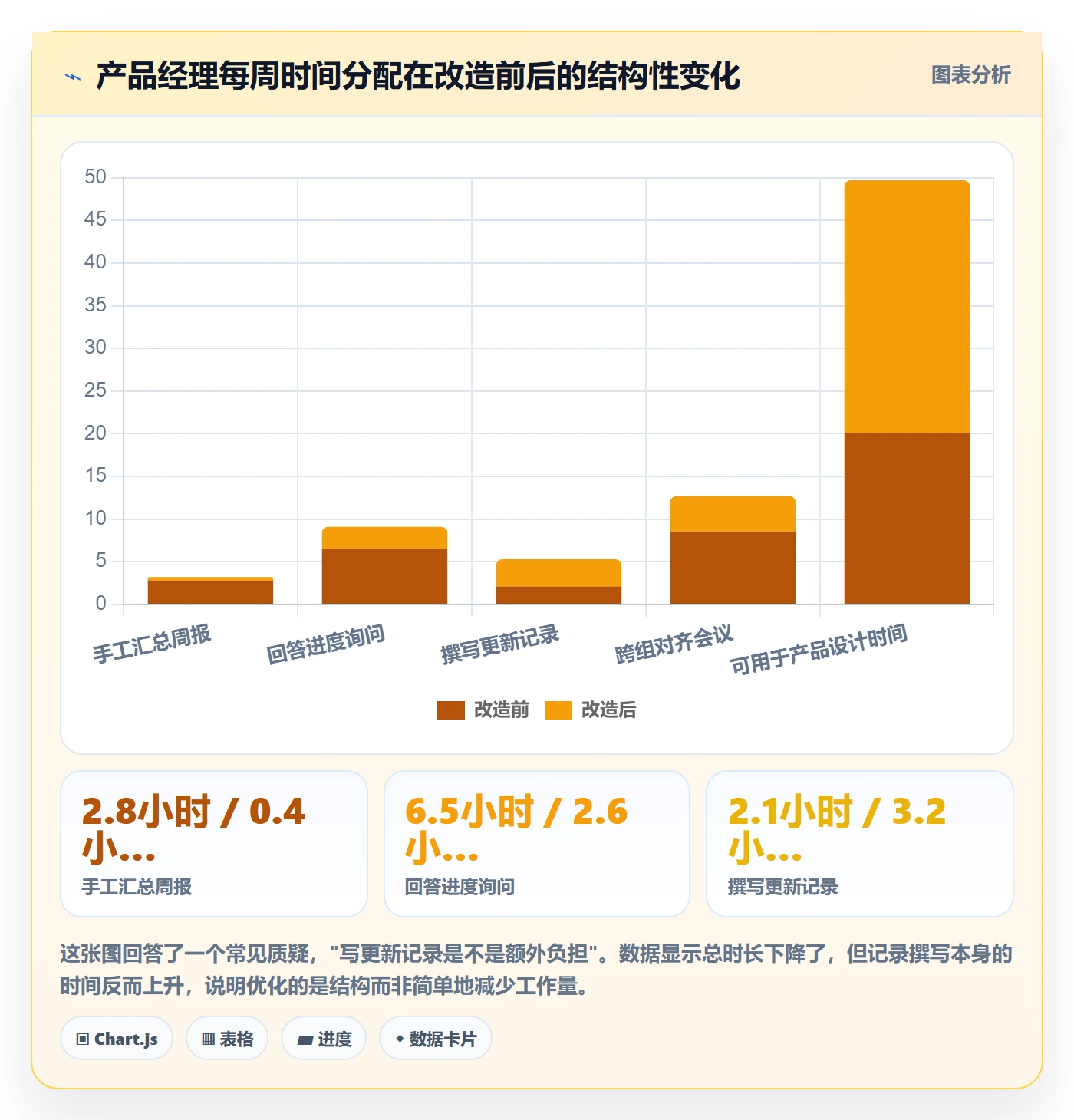1074x1120 pixels.
Task: Click the y-axis value 50
Action: click(95, 177)
